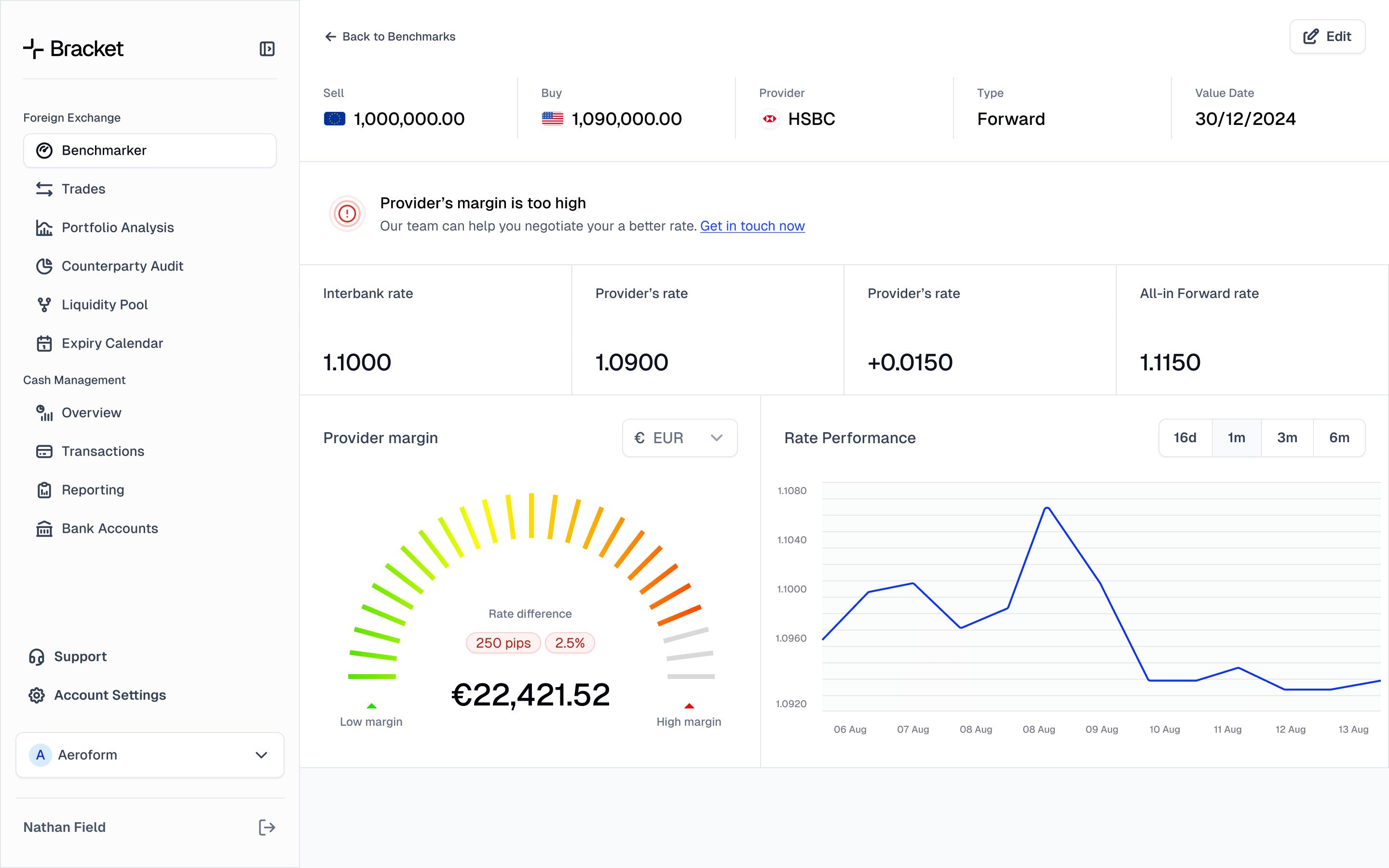Image resolution: width=1389 pixels, height=868 pixels.
Task: Open the Benchmarker menu item
Action: pyautogui.click(x=150, y=150)
